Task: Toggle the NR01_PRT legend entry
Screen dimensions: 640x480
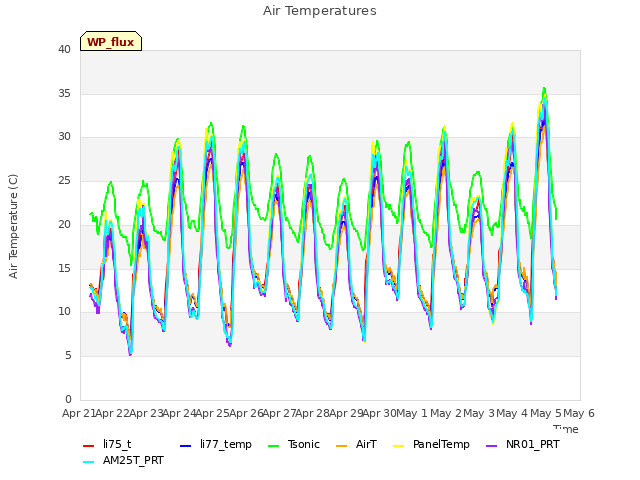Action: (x=523, y=444)
